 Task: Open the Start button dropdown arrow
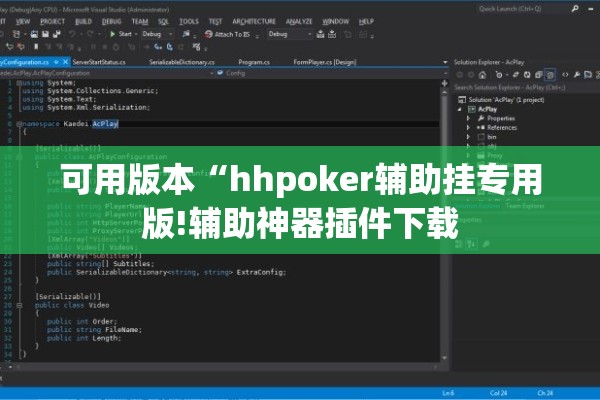(x=136, y=34)
